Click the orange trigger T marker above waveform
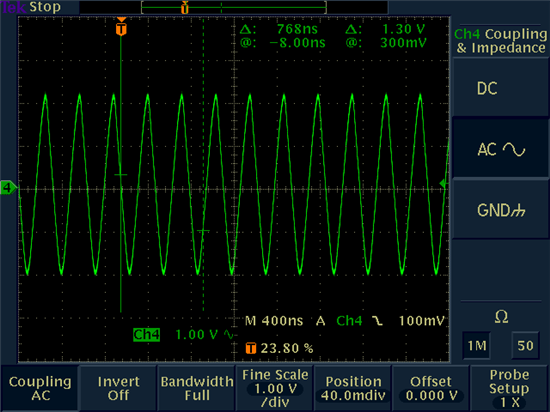The height and width of the screenshot is (412, 550). 121,29
